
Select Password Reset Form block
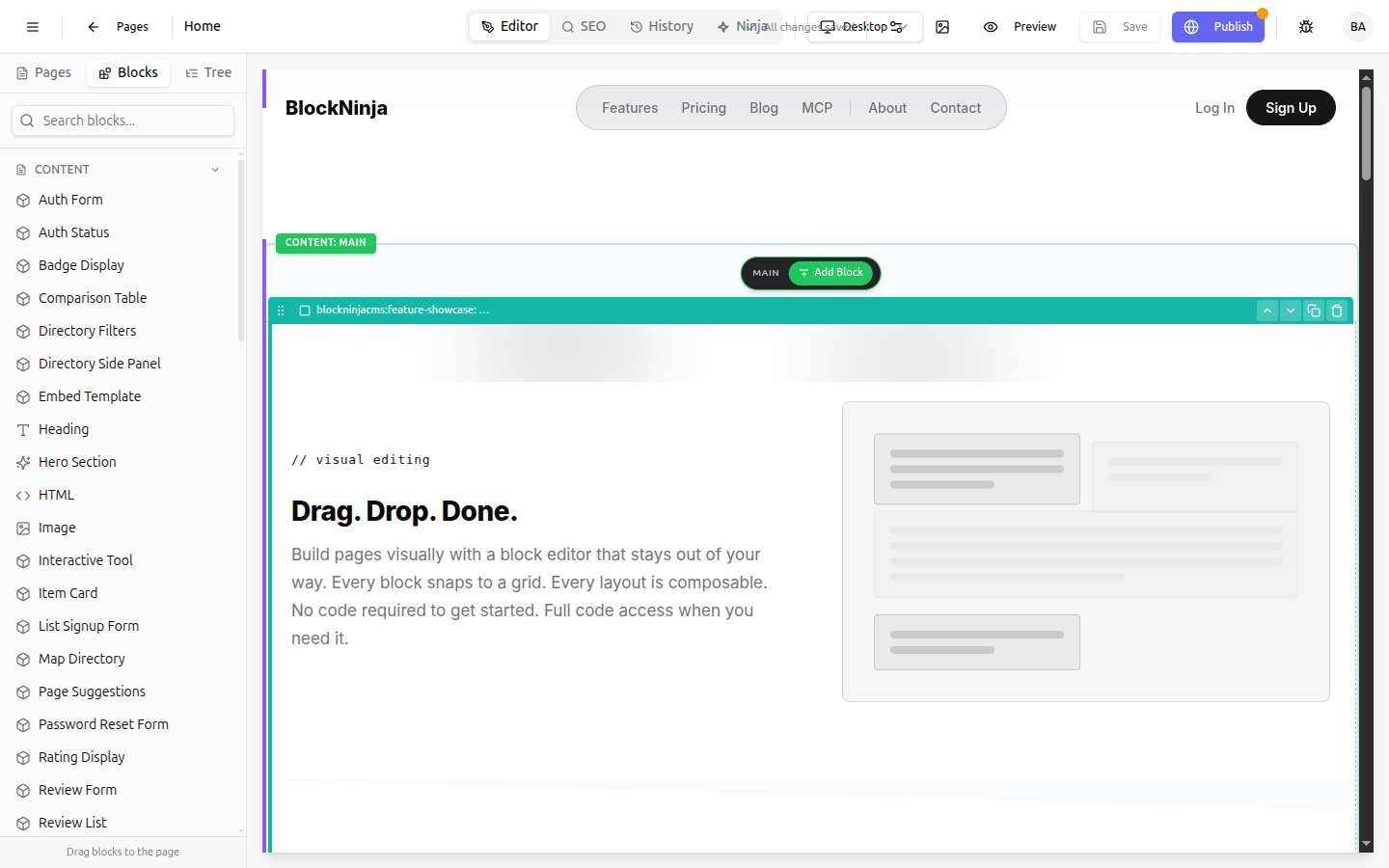point(122,724)
